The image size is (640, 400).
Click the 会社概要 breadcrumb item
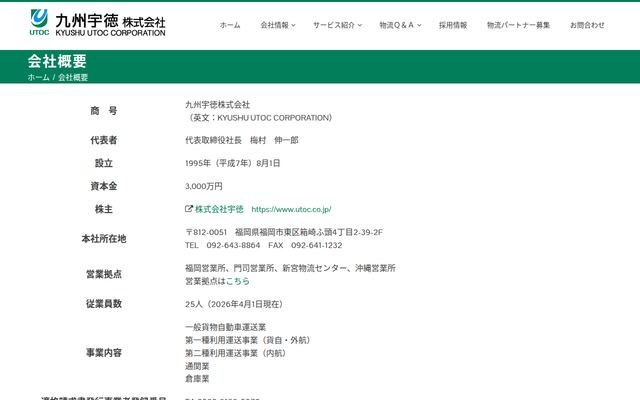tap(73, 77)
